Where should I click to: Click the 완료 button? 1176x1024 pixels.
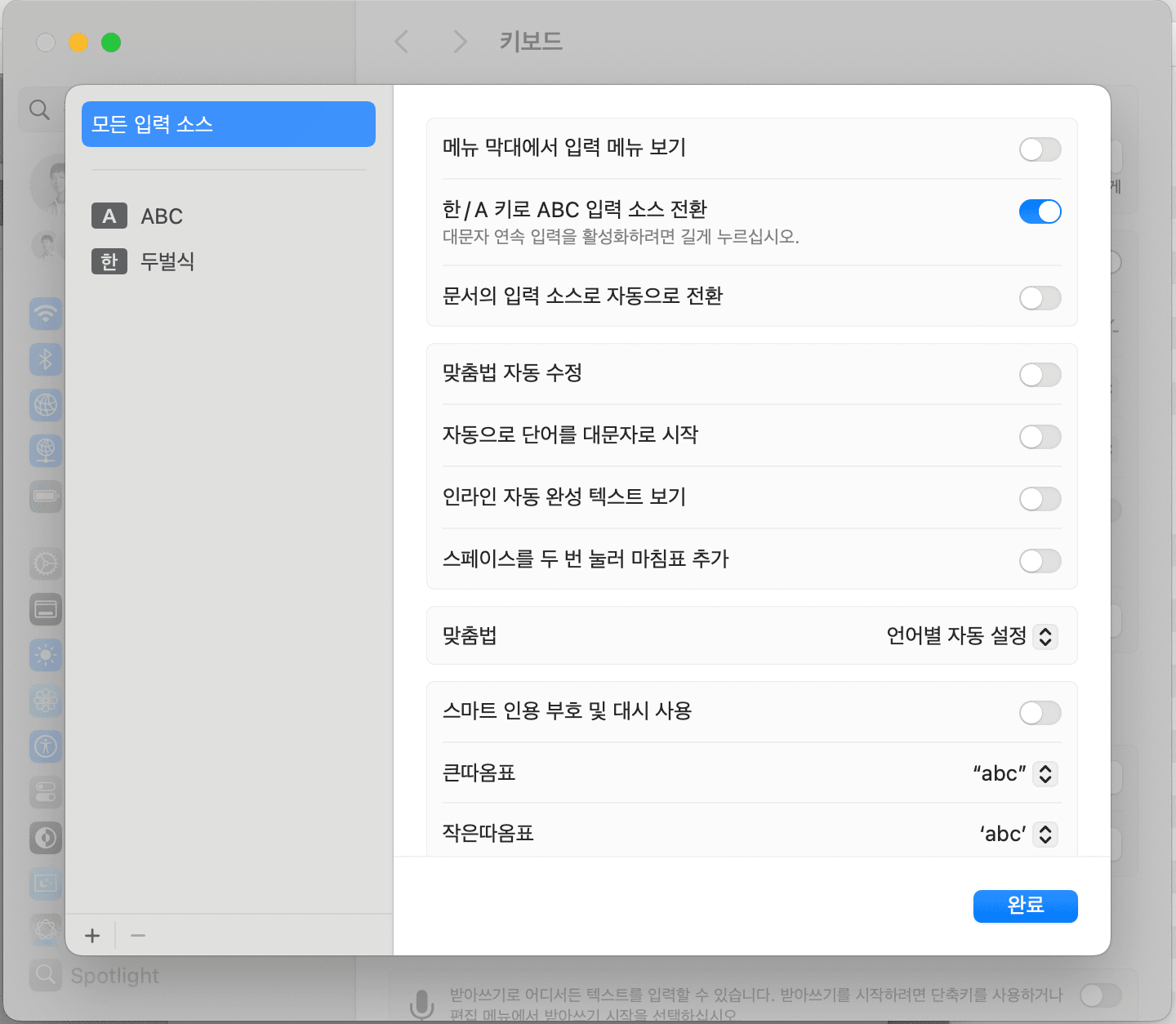point(1025,906)
